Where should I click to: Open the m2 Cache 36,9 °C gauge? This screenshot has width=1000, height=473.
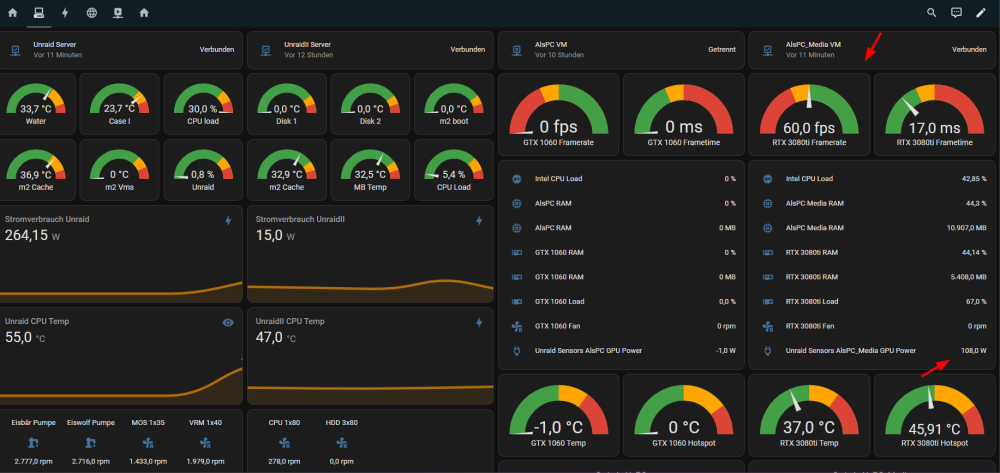pos(36,170)
